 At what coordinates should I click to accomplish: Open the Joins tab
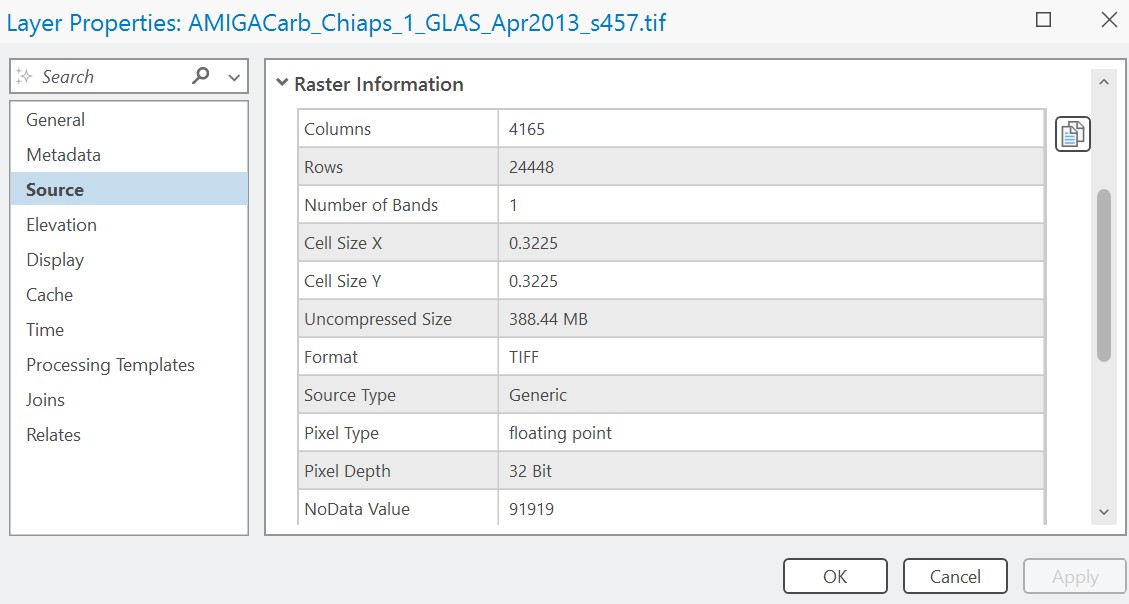[x=45, y=400]
